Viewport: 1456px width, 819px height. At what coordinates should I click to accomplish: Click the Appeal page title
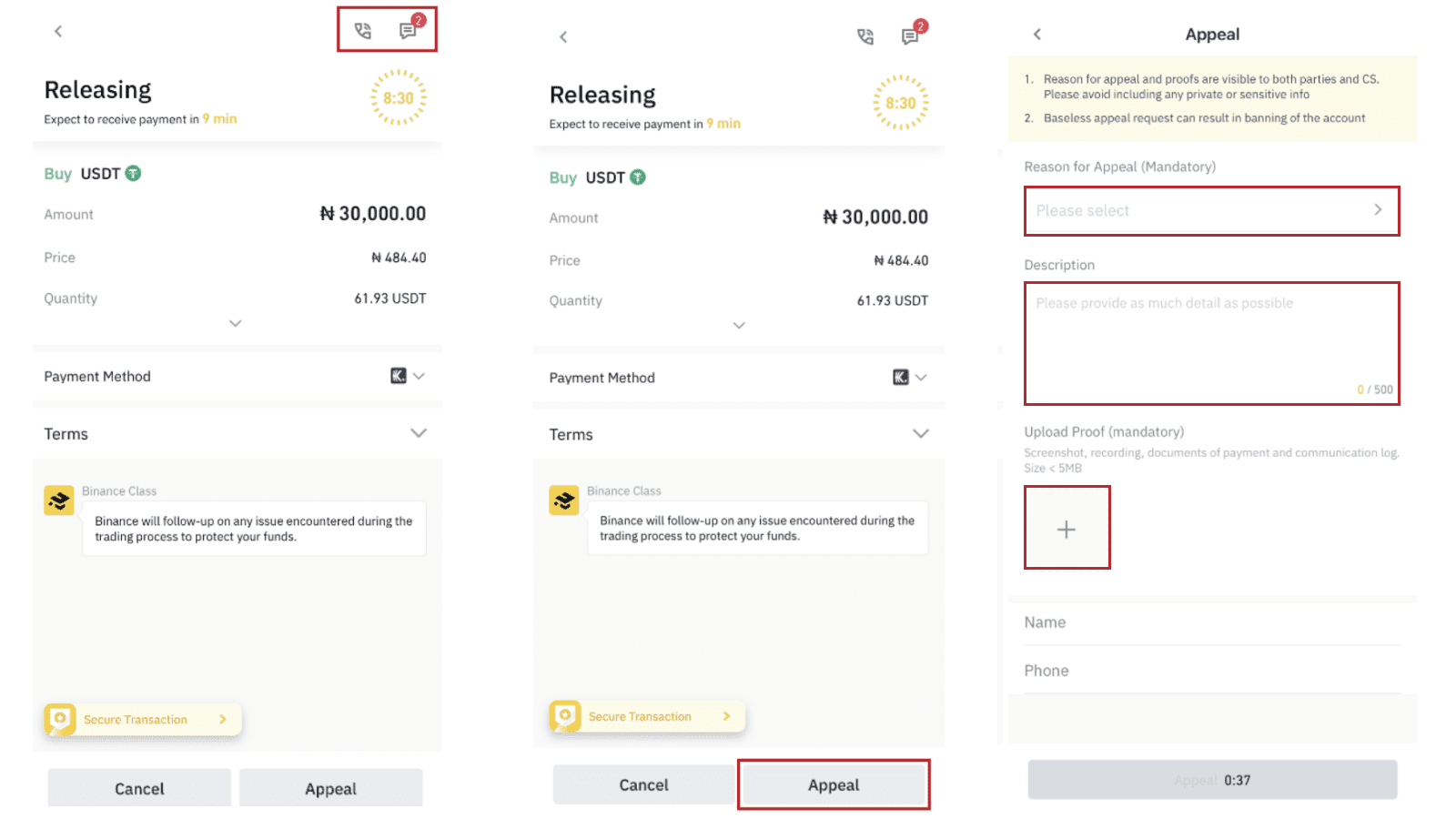click(x=1212, y=34)
